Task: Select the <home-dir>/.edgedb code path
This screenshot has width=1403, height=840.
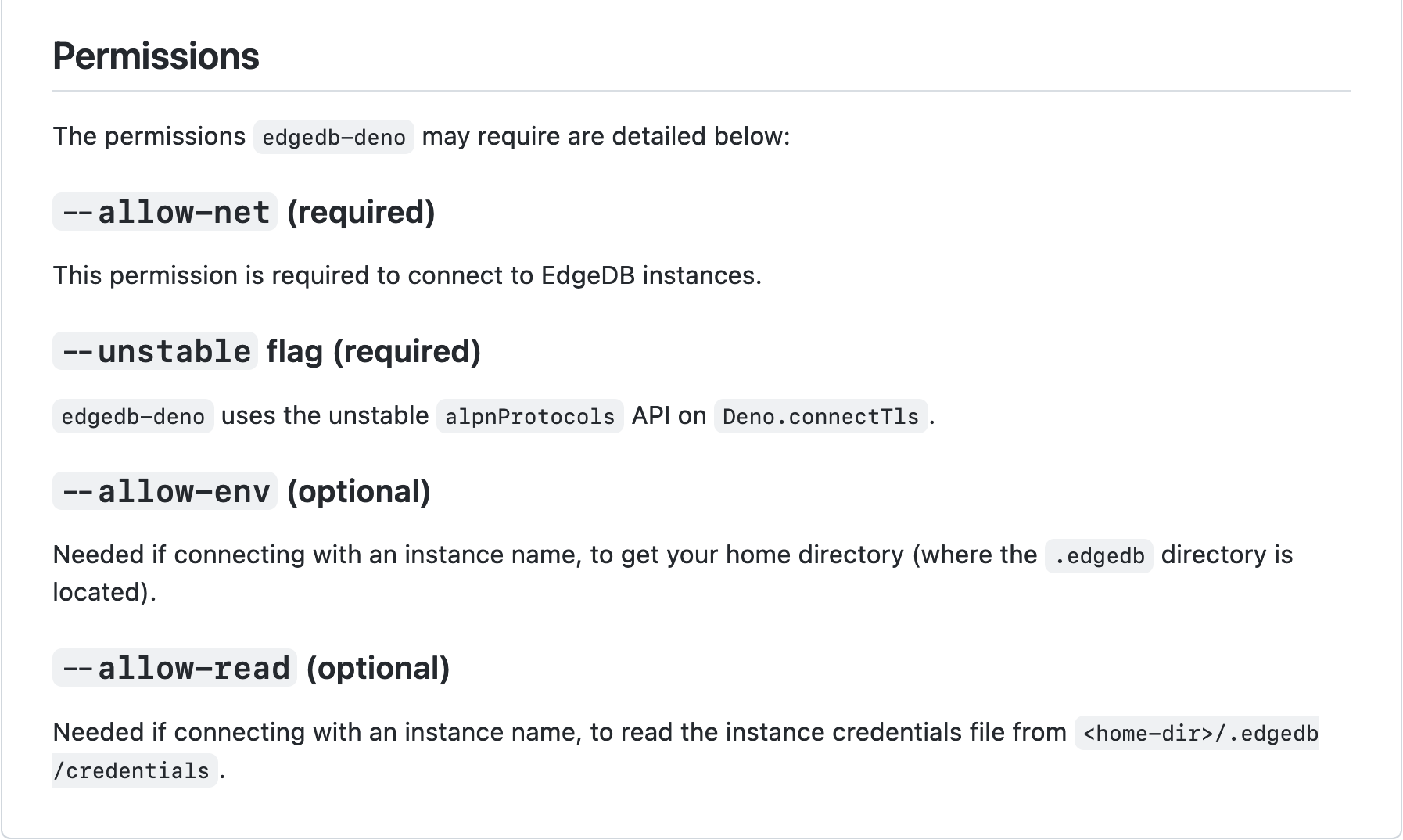Action: pyautogui.click(x=1197, y=733)
